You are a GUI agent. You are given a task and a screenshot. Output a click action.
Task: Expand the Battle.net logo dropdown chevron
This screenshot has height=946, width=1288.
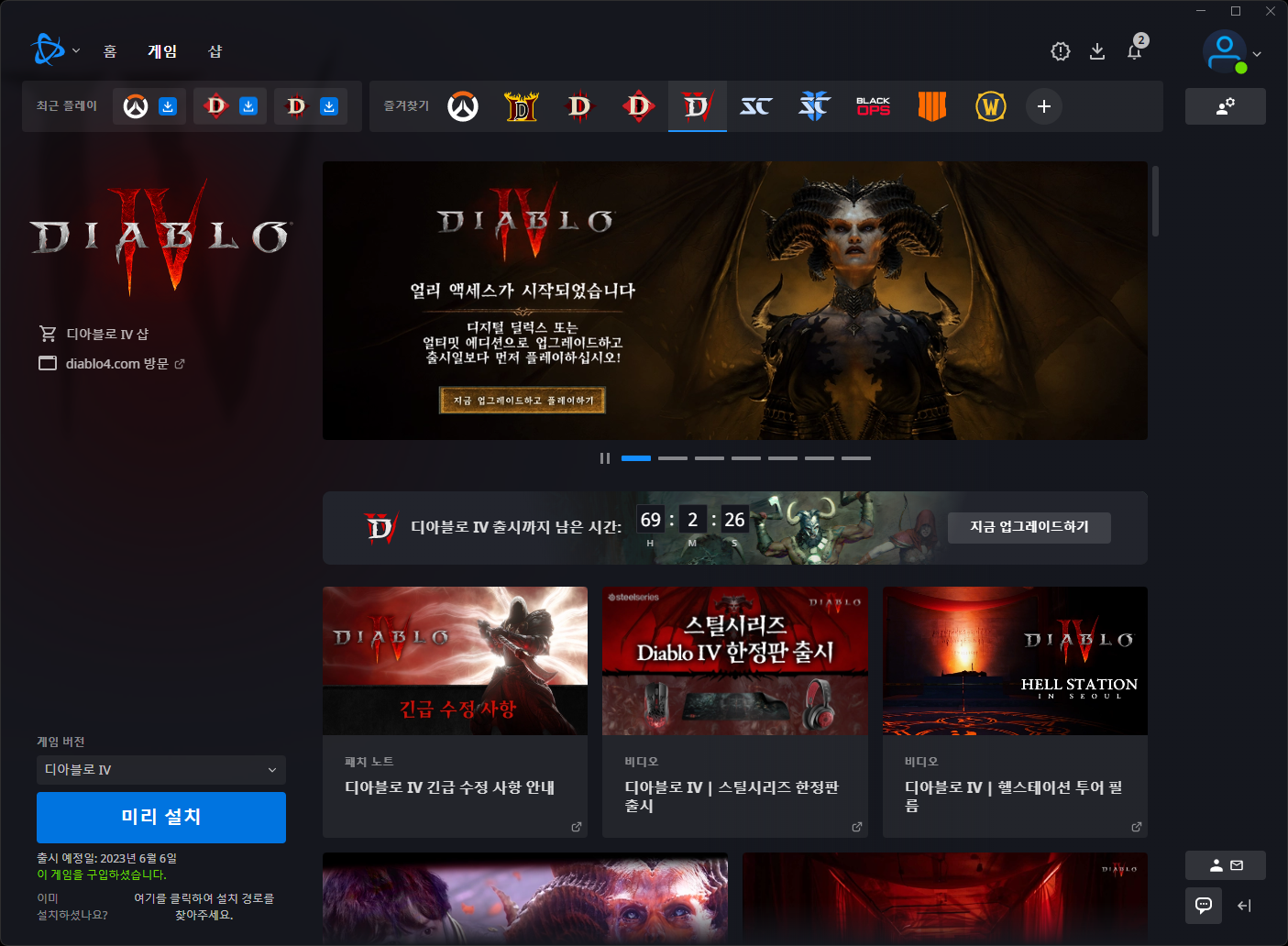pyautogui.click(x=76, y=51)
